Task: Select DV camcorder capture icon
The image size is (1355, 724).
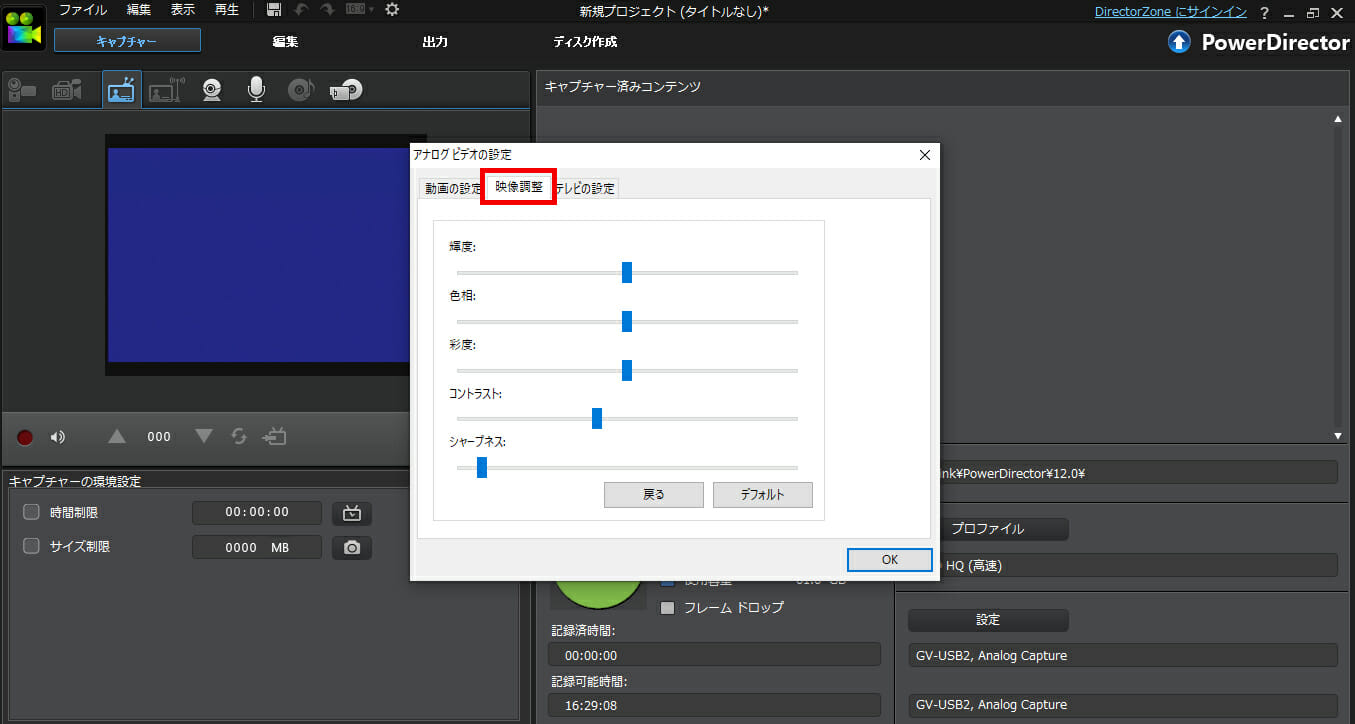Action: click(22, 90)
